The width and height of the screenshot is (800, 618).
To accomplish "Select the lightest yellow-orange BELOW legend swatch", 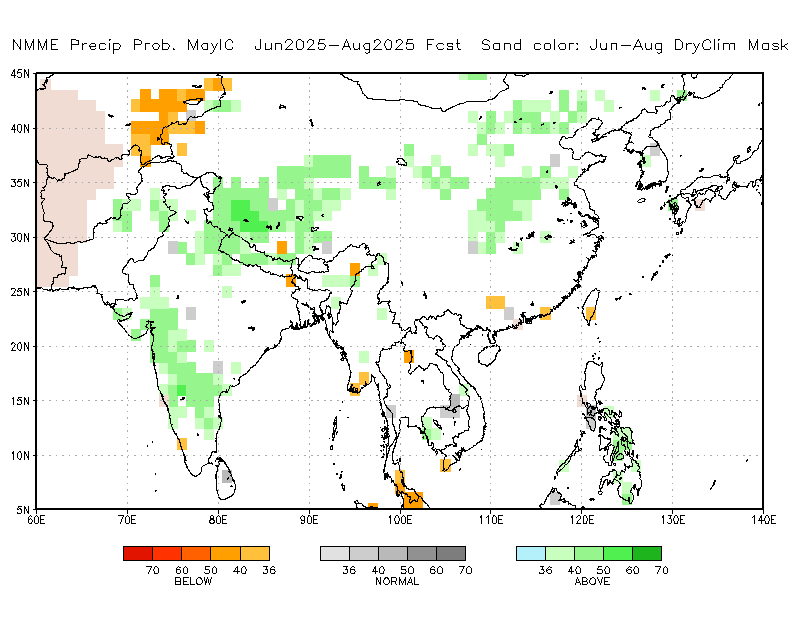I will click(255, 554).
